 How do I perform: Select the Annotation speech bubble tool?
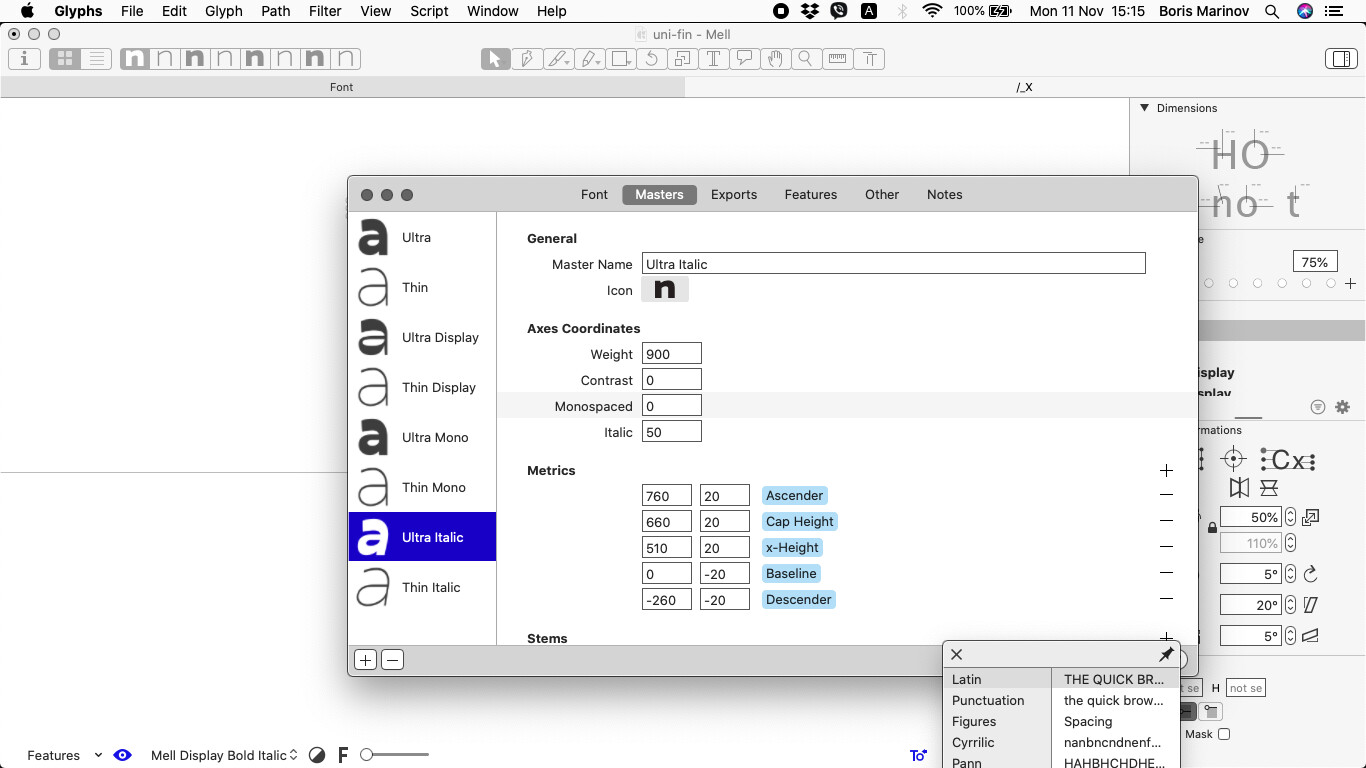coord(744,59)
